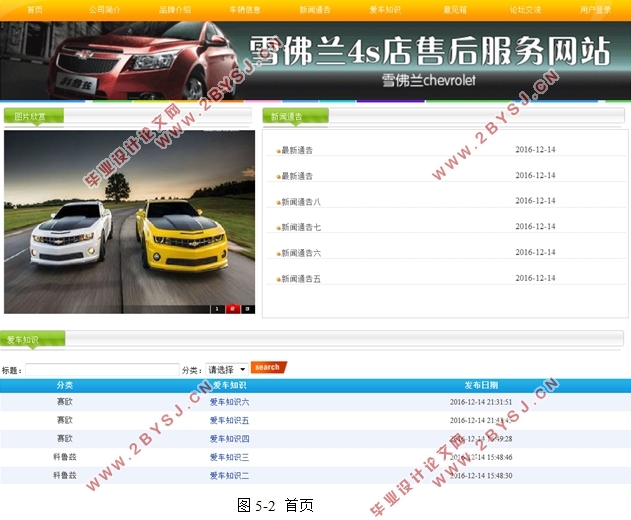This screenshot has height=520, width=631.
Task: Click the date 2016-12-14 15:48:30
Action: point(481,476)
